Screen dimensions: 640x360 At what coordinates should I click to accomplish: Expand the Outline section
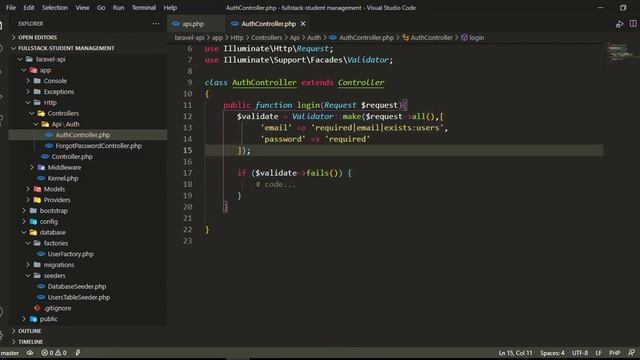[x=29, y=331]
